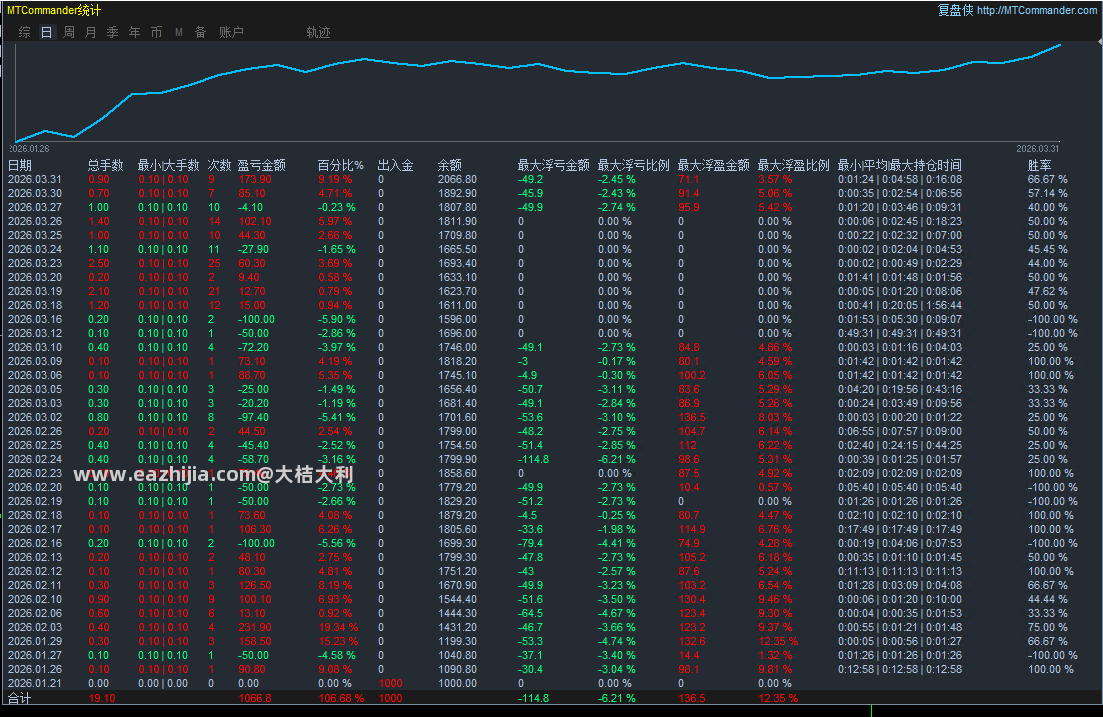Click balance value 2066.80

[457, 179]
